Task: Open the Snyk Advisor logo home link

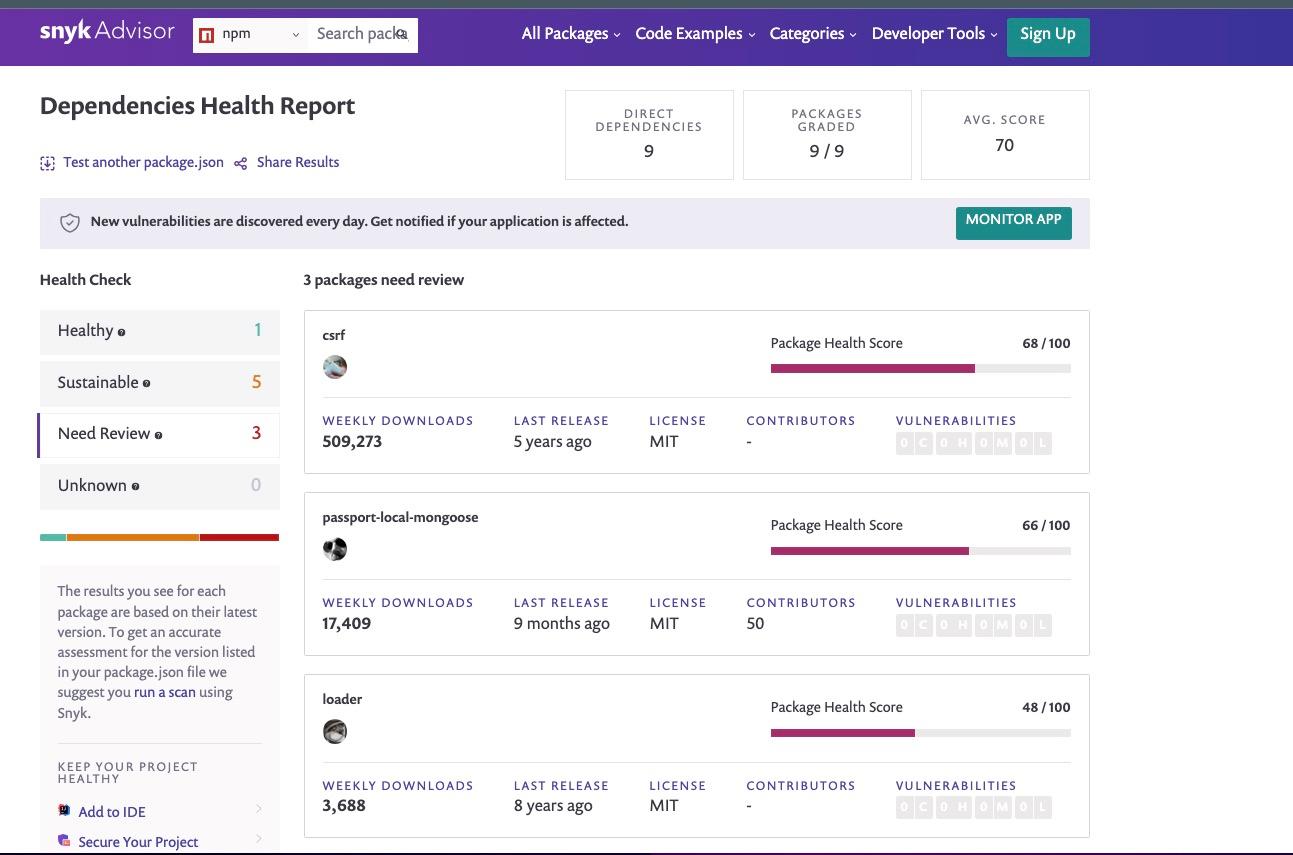Action: point(107,32)
